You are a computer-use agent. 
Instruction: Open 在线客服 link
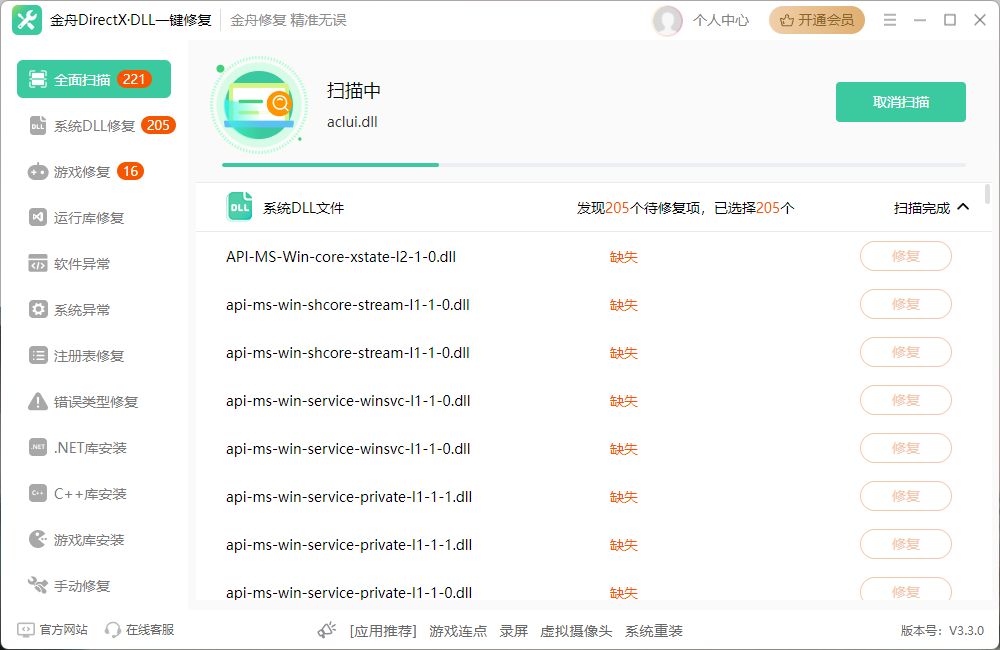(x=140, y=630)
